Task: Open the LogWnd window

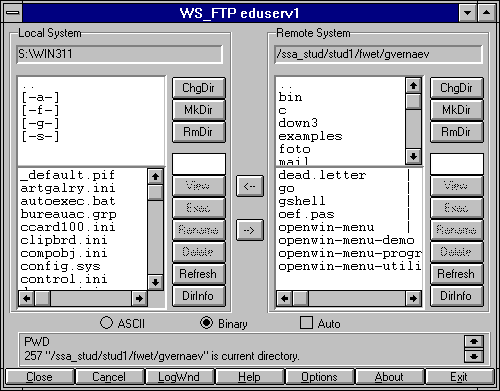Action: [x=180, y=377]
